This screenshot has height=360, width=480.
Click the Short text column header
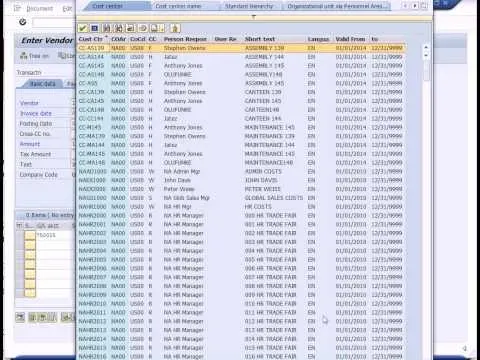pyautogui.click(x=260, y=39)
